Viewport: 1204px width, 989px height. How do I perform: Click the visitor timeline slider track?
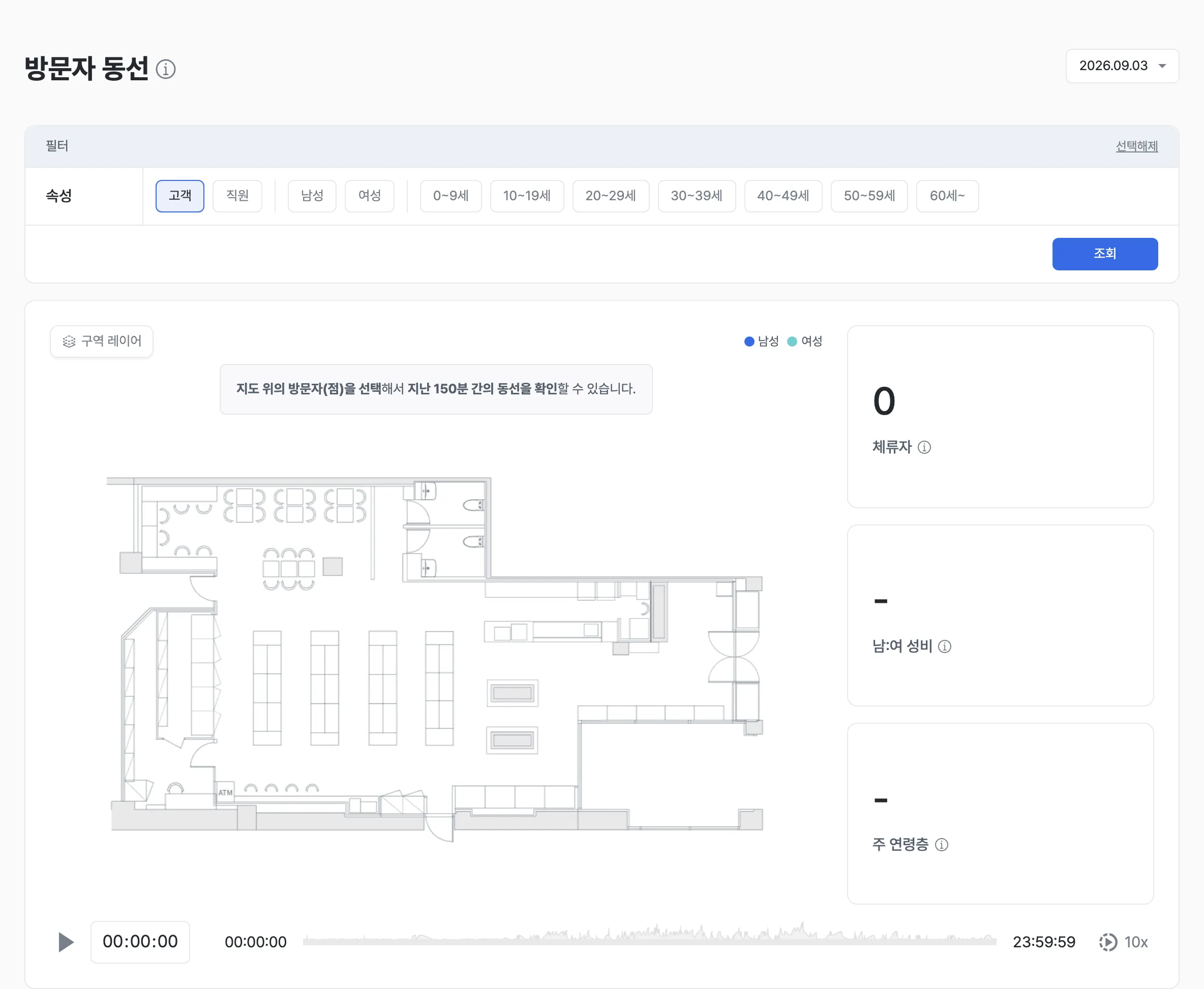649,942
